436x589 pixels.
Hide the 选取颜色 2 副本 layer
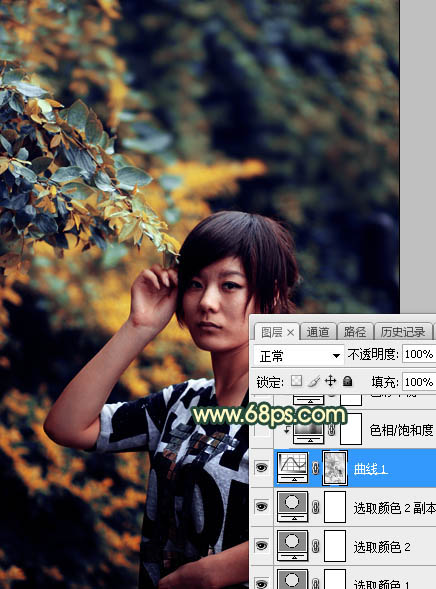click(262, 507)
